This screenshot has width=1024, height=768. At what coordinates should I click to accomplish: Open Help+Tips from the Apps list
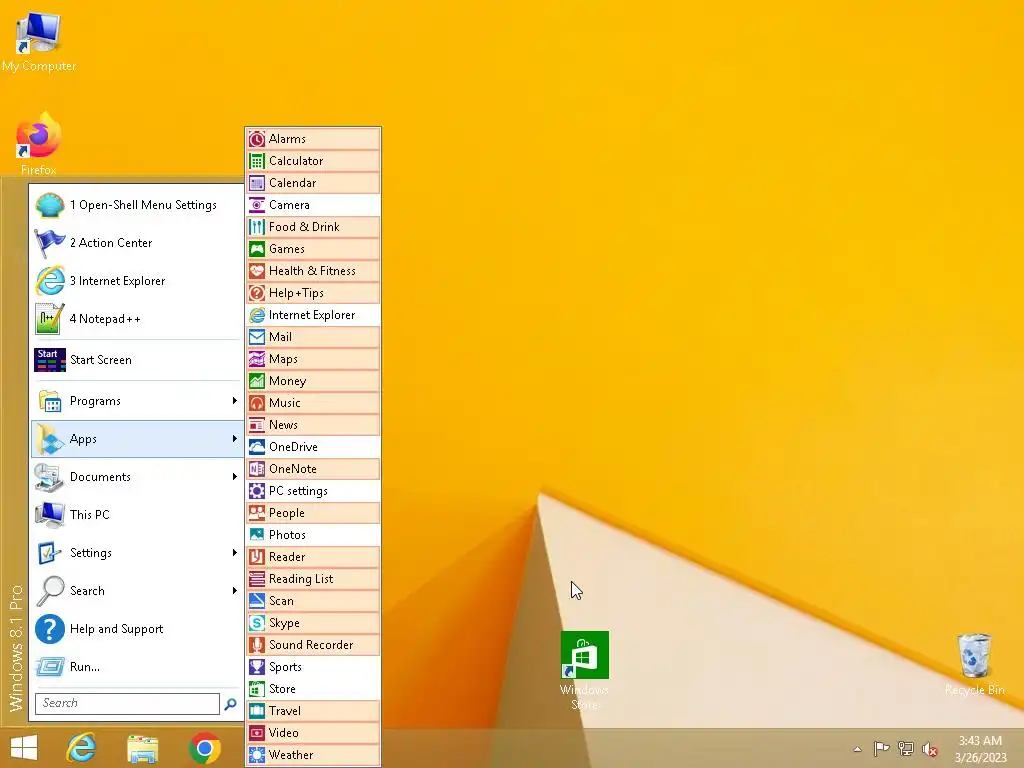[313, 293]
